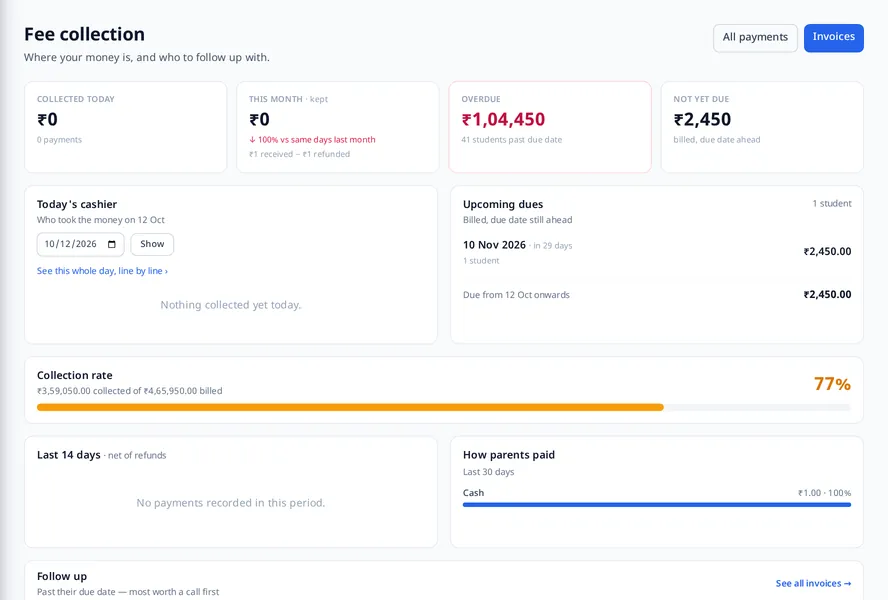Click '41 students past due date' text
The width and height of the screenshot is (888, 600).
click(511, 139)
